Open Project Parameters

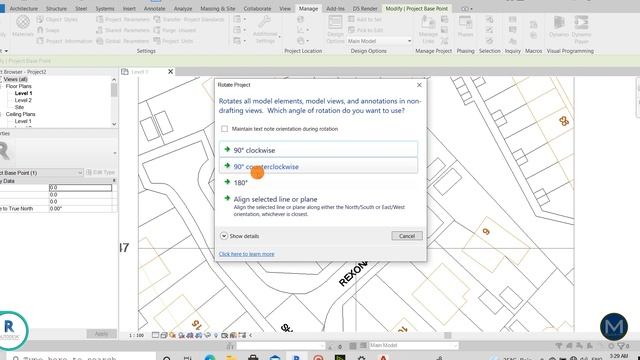tap(123, 19)
